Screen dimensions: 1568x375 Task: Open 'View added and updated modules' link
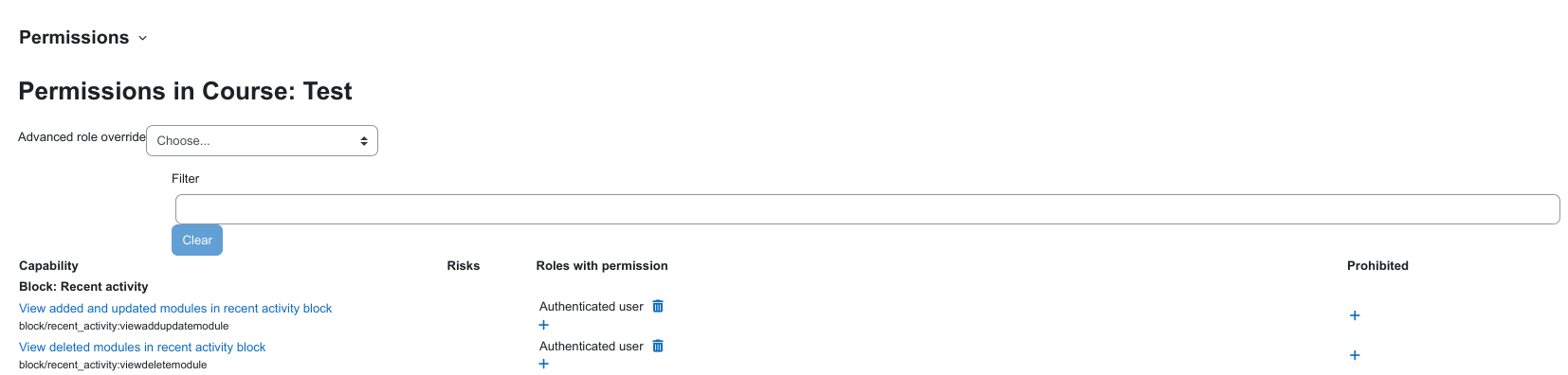click(175, 308)
